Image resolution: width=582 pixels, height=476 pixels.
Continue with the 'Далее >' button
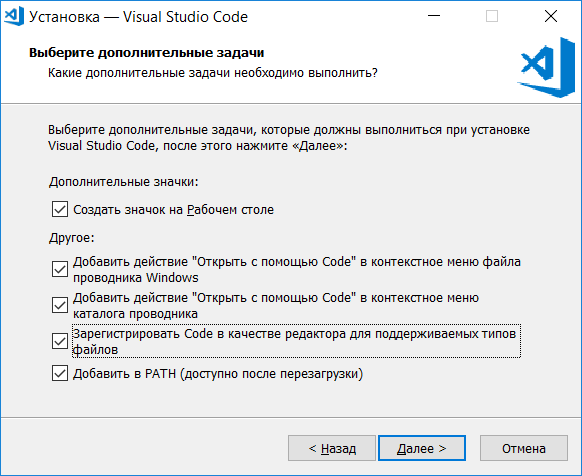(x=422, y=448)
